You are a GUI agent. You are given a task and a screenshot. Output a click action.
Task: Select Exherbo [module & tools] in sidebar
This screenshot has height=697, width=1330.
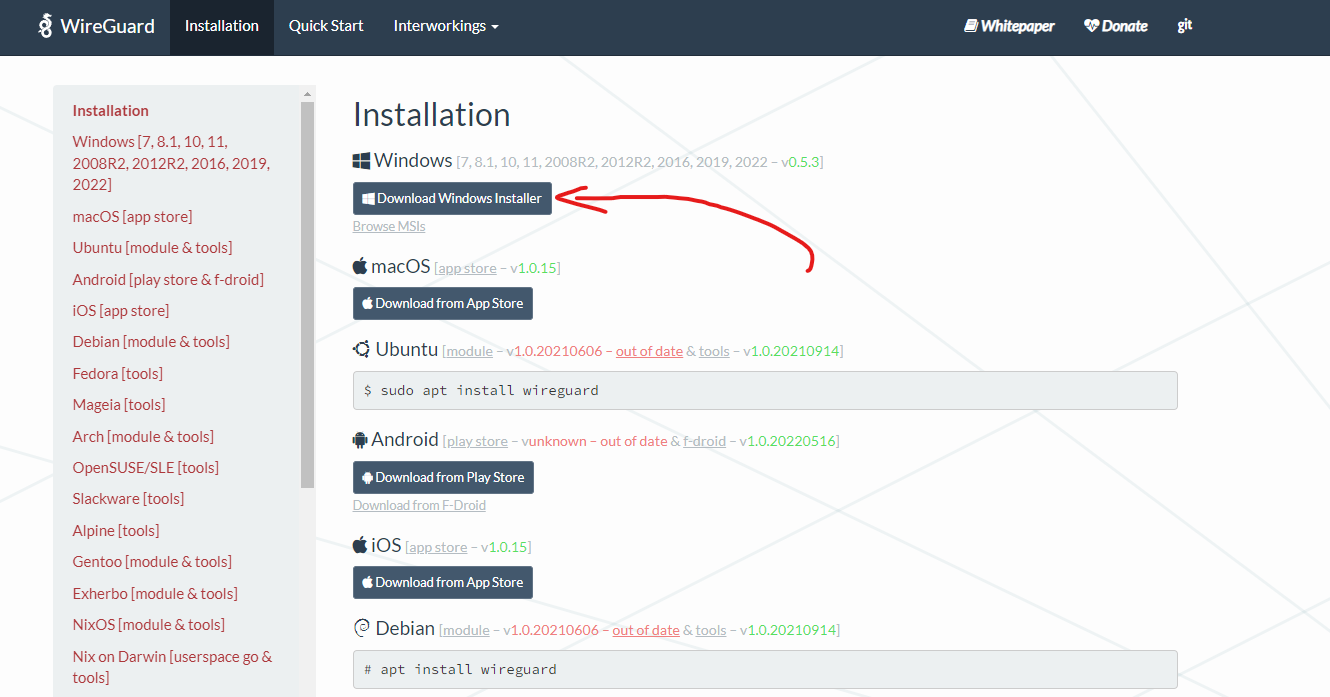tap(155, 593)
